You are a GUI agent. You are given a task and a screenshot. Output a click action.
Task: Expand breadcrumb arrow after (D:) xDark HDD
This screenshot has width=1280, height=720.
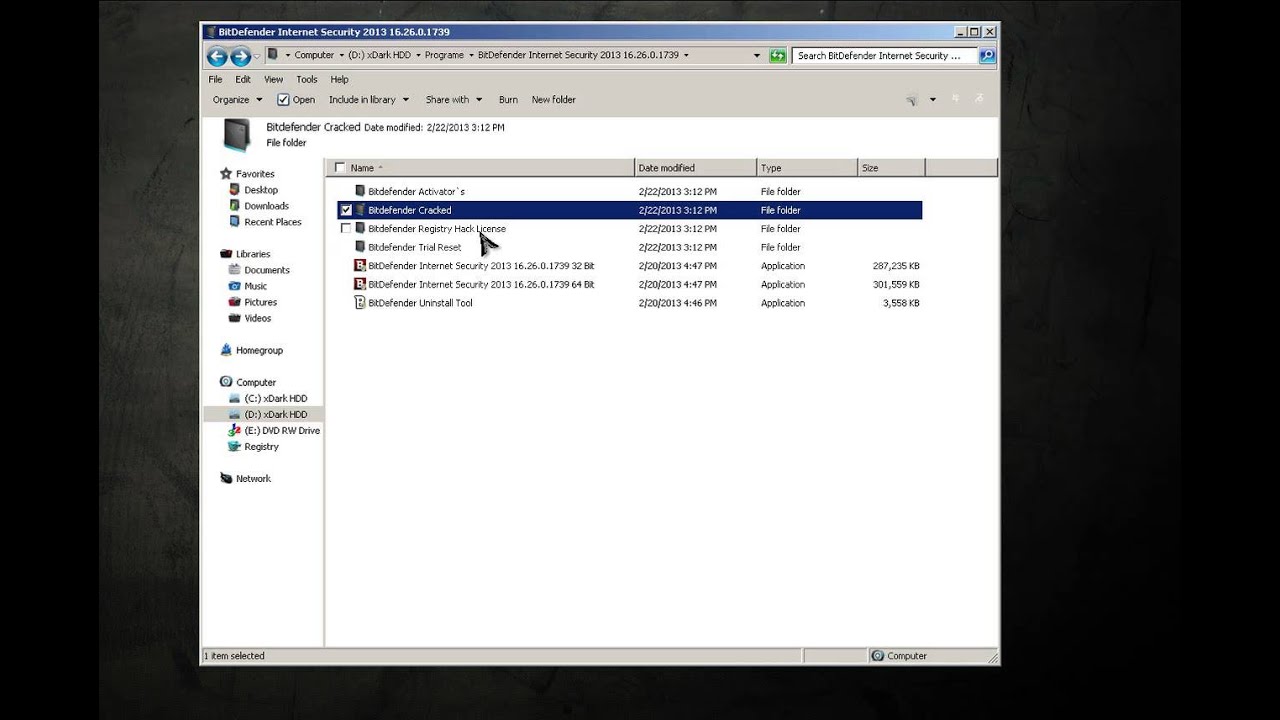(418, 56)
